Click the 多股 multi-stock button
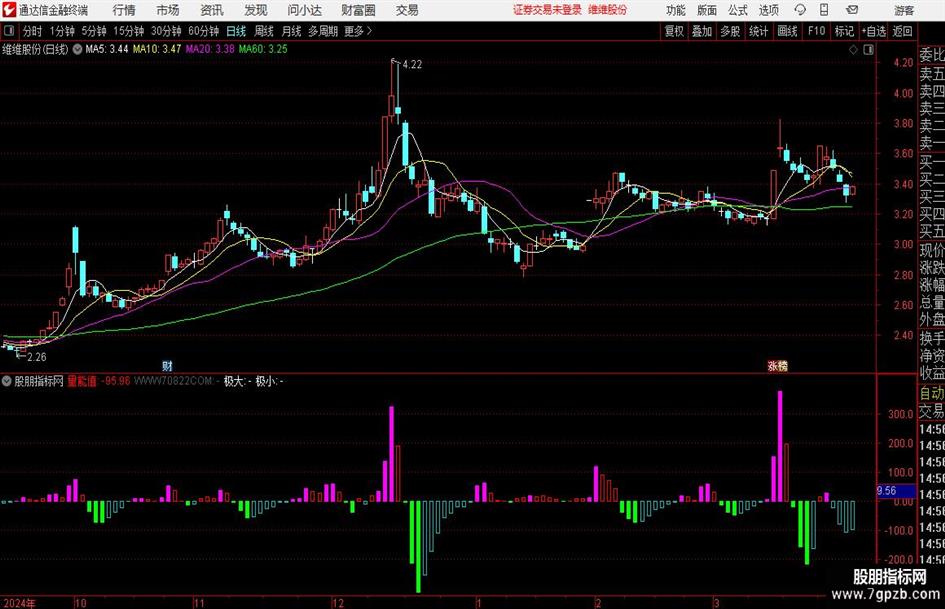The width and height of the screenshot is (945, 609). (x=730, y=31)
